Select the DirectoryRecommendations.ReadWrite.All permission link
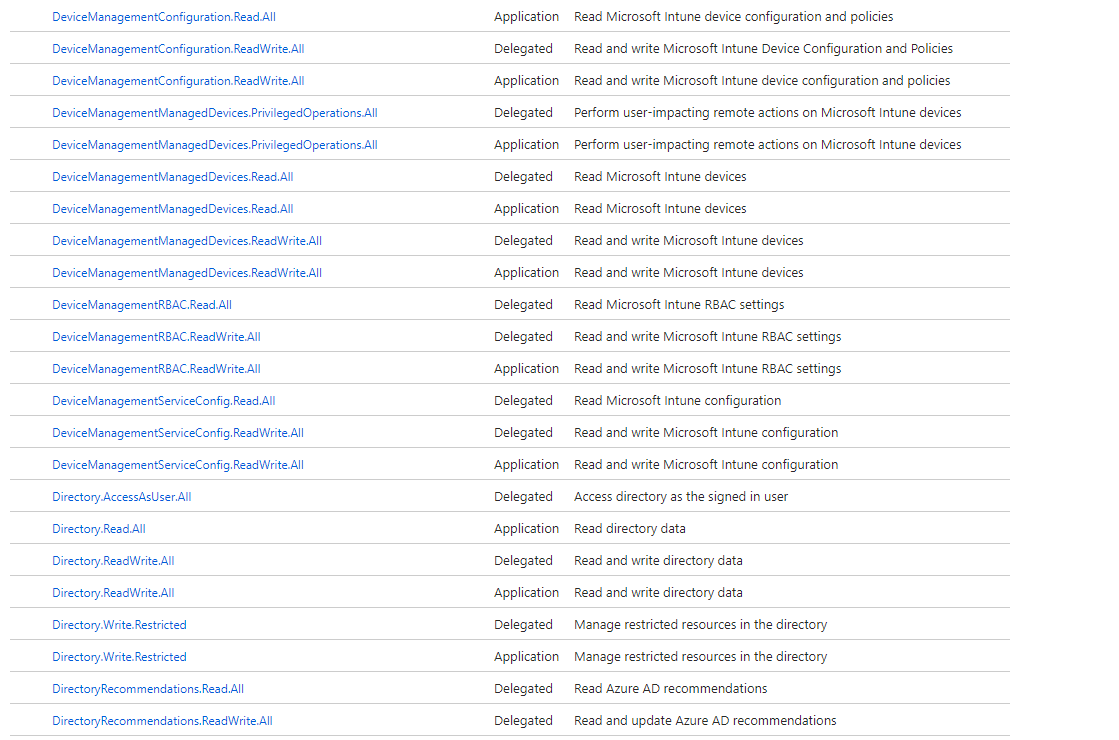The image size is (1119, 740). (162, 720)
